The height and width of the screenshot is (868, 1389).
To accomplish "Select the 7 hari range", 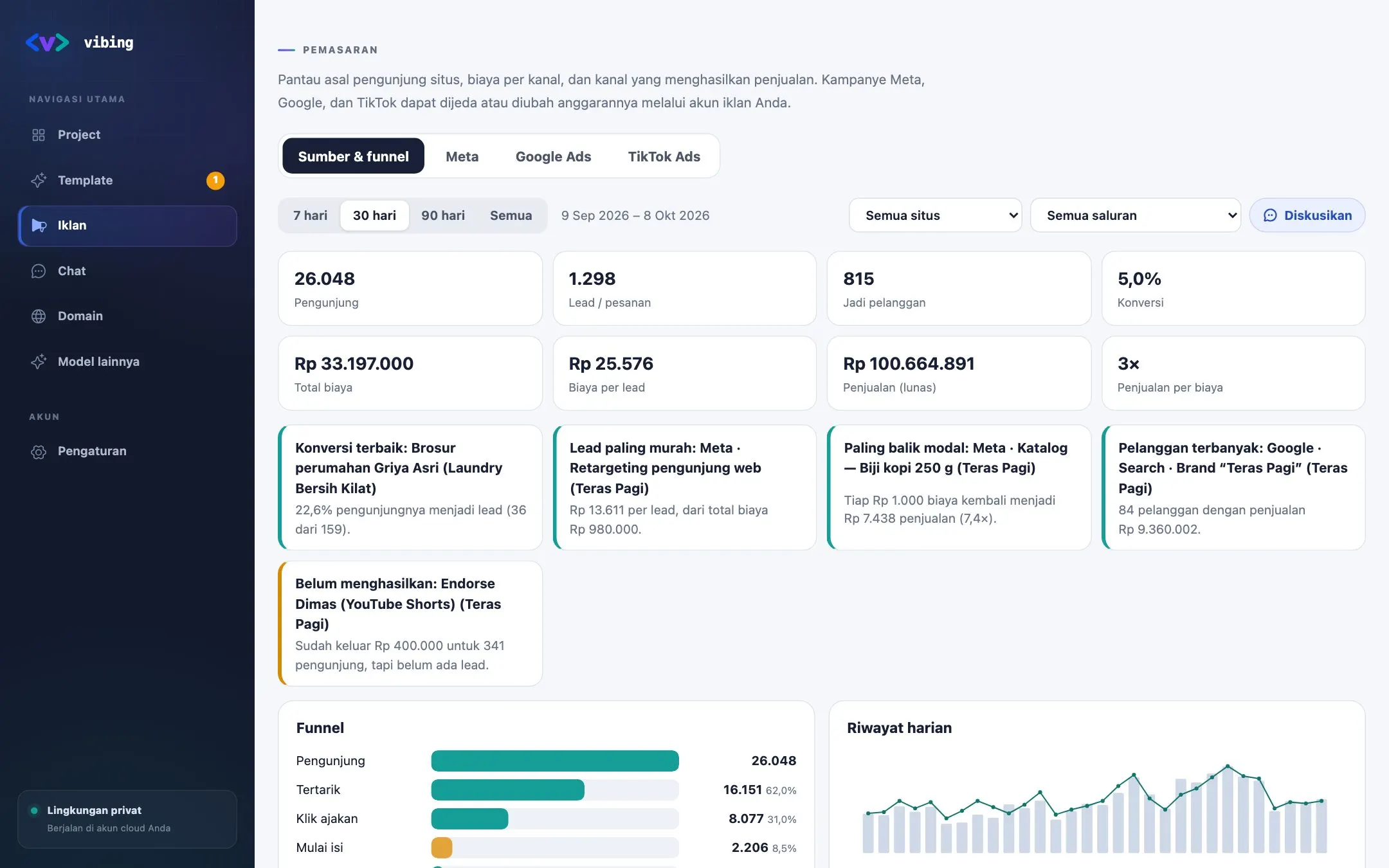I will click(x=311, y=215).
